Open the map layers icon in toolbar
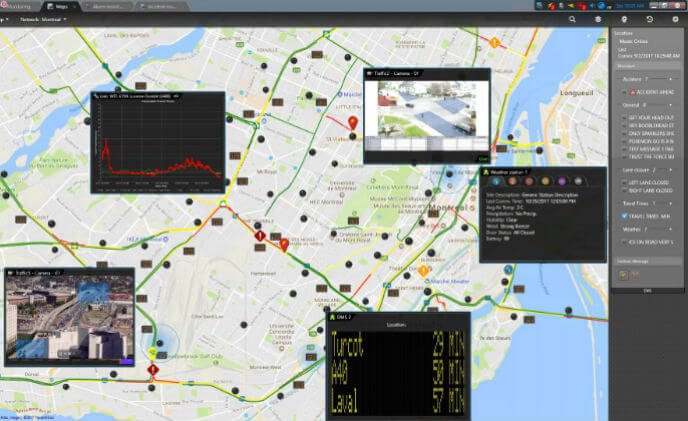The width and height of the screenshot is (688, 421). tap(598, 19)
